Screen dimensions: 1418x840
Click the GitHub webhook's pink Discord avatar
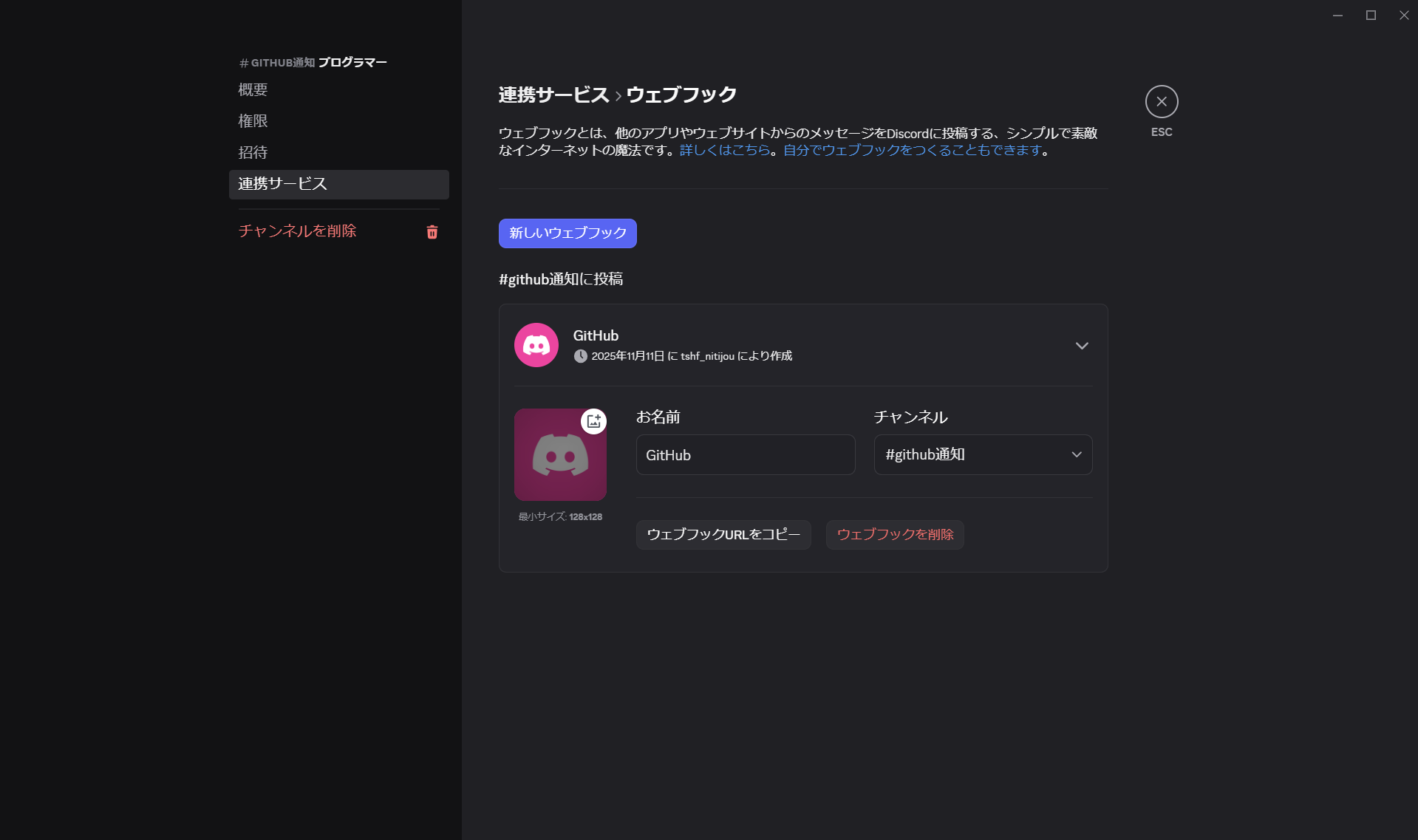pos(536,344)
